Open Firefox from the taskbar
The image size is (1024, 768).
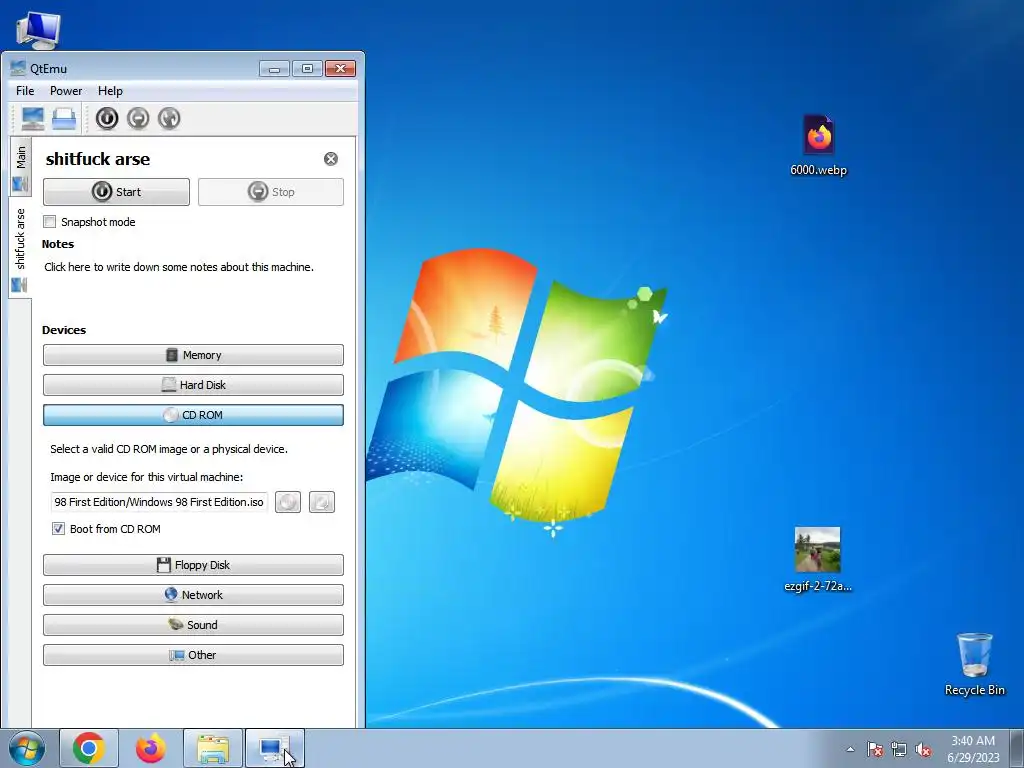point(151,748)
